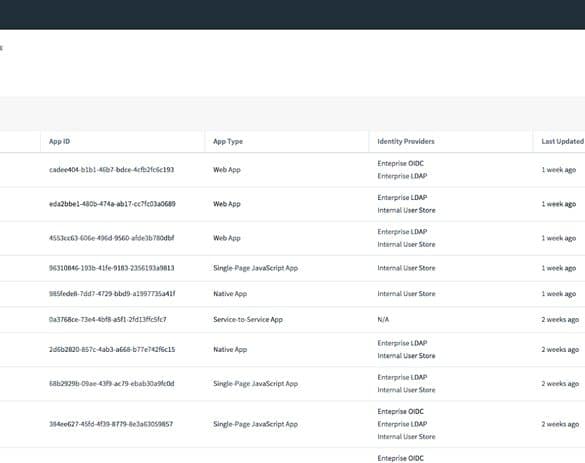
Task: Click Enteprise OIDC in the 384ee627 row
Action: (401, 412)
